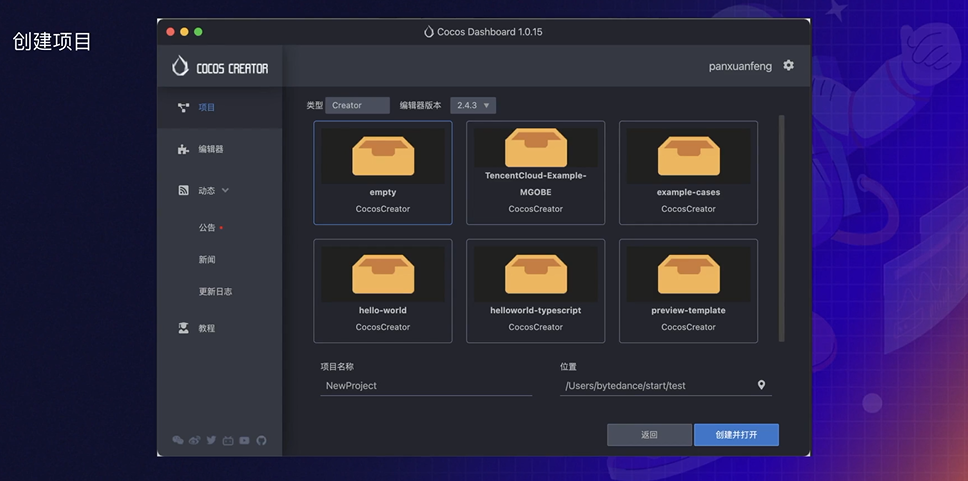Open the 教程 section
The image size is (968, 481).
[x=220, y=328]
